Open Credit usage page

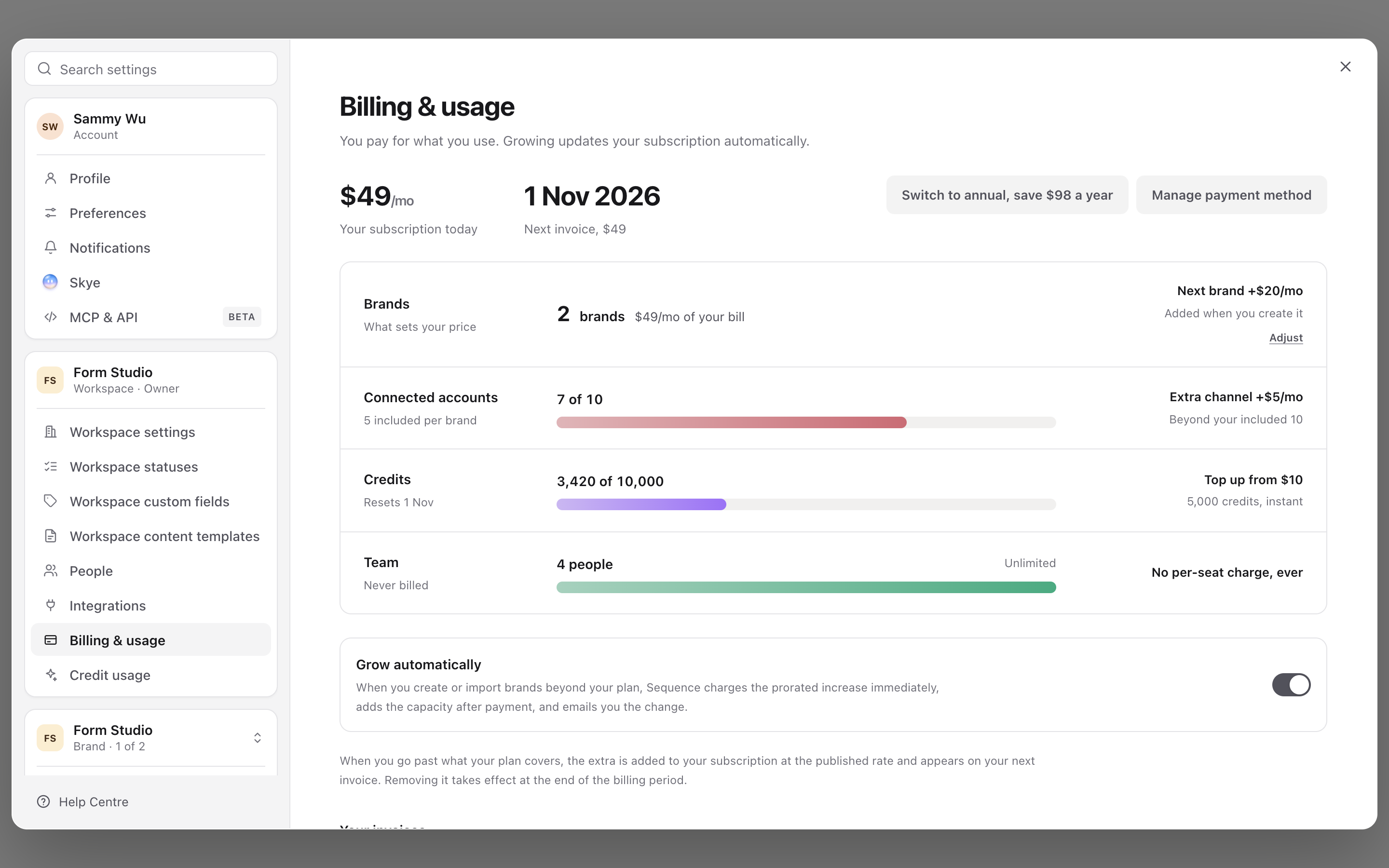[x=151, y=675]
